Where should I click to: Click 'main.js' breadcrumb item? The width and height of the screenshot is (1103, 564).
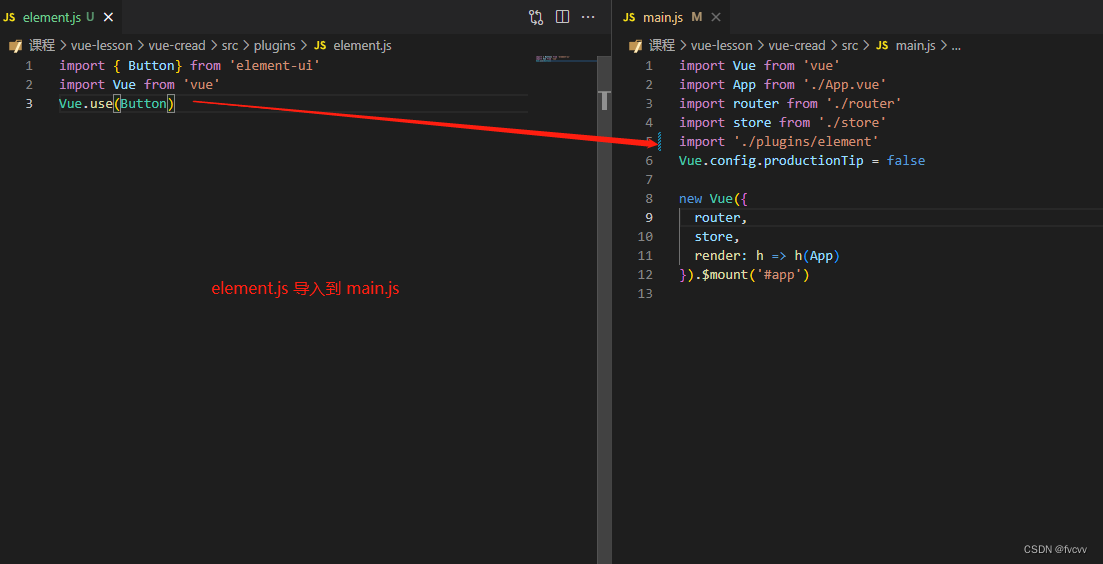coord(916,46)
